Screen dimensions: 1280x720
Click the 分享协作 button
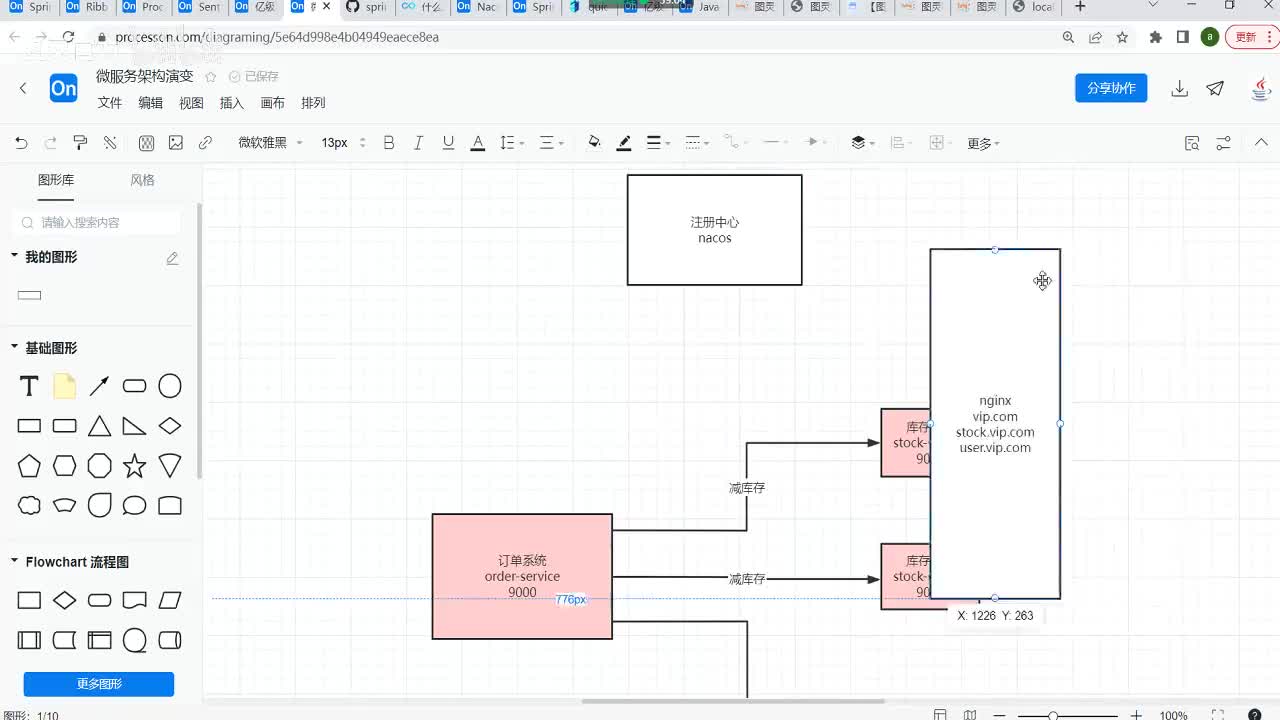[1110, 88]
